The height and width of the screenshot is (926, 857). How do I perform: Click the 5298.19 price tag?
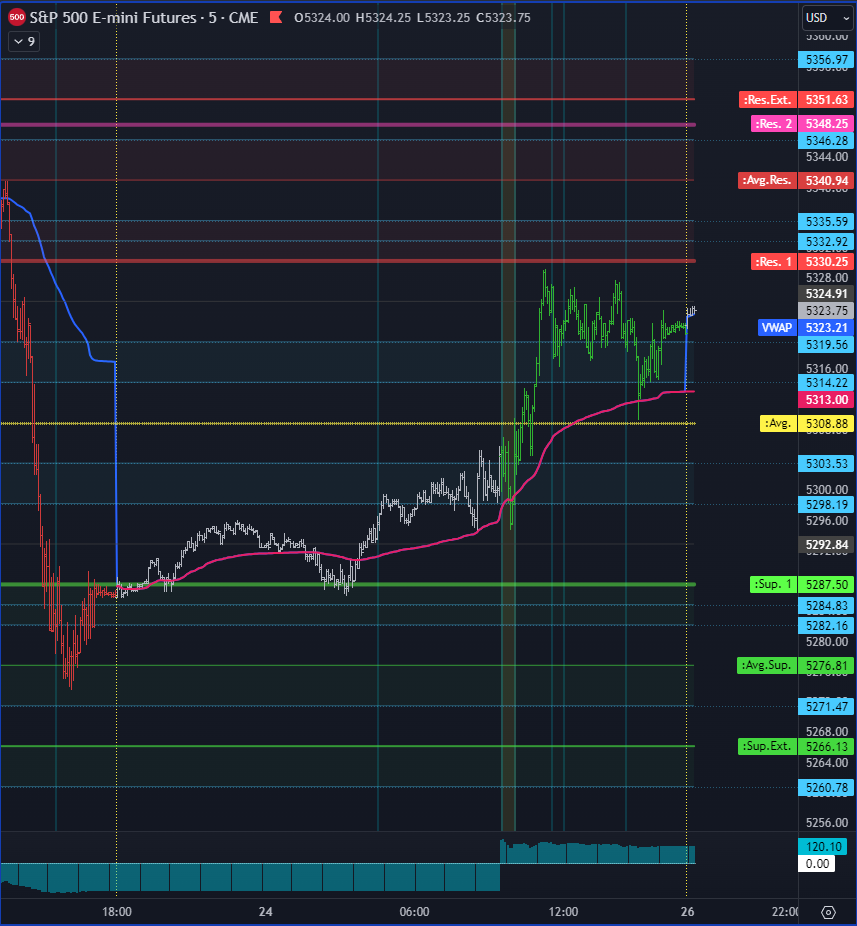coord(826,505)
